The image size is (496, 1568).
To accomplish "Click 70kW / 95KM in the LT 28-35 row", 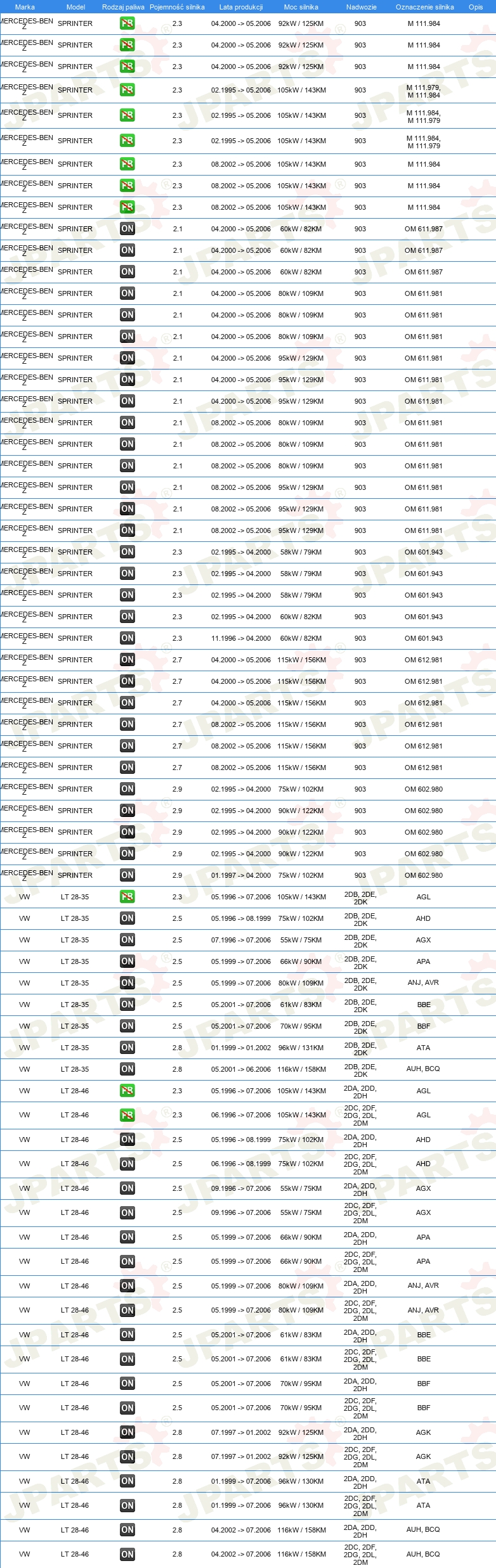I will click(x=301, y=1026).
